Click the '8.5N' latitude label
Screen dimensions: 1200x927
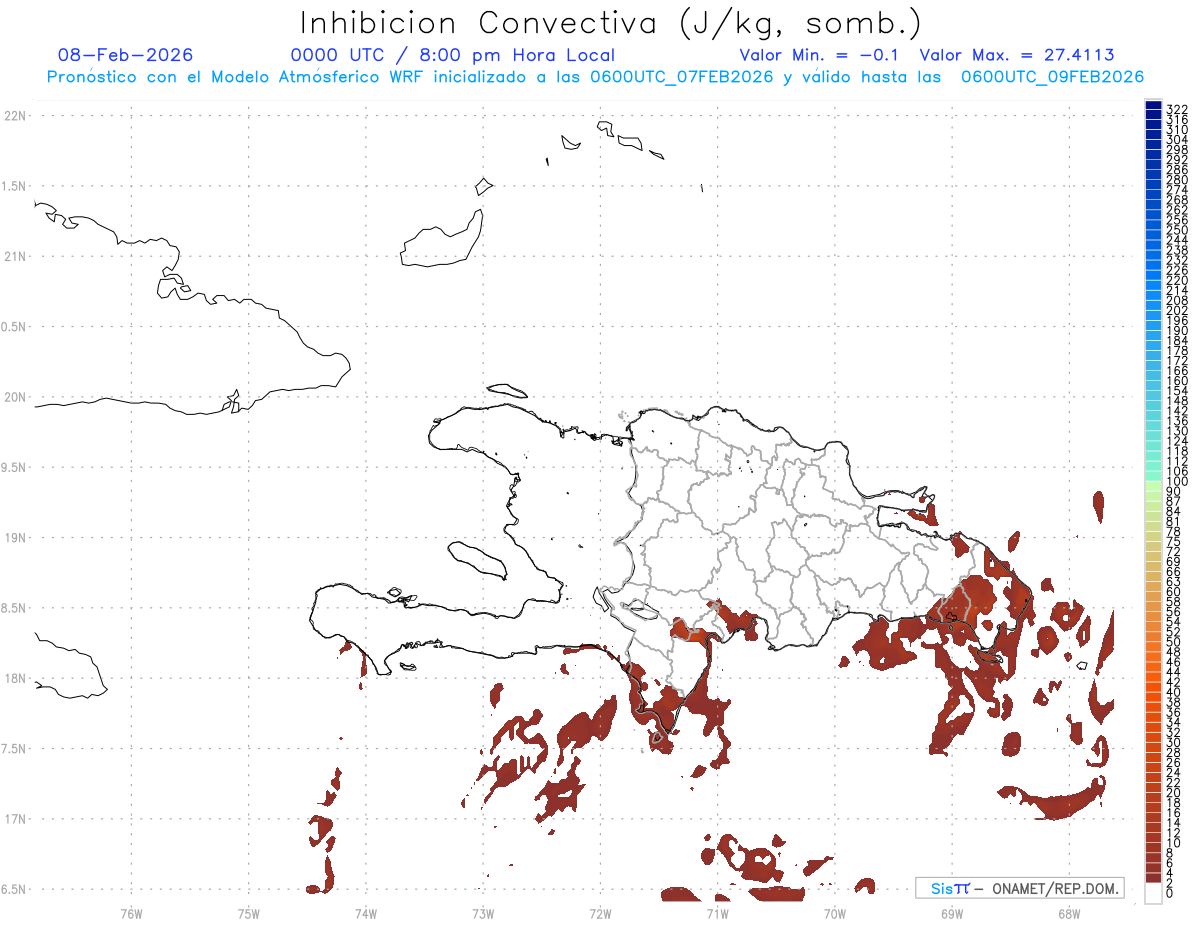click(14, 608)
